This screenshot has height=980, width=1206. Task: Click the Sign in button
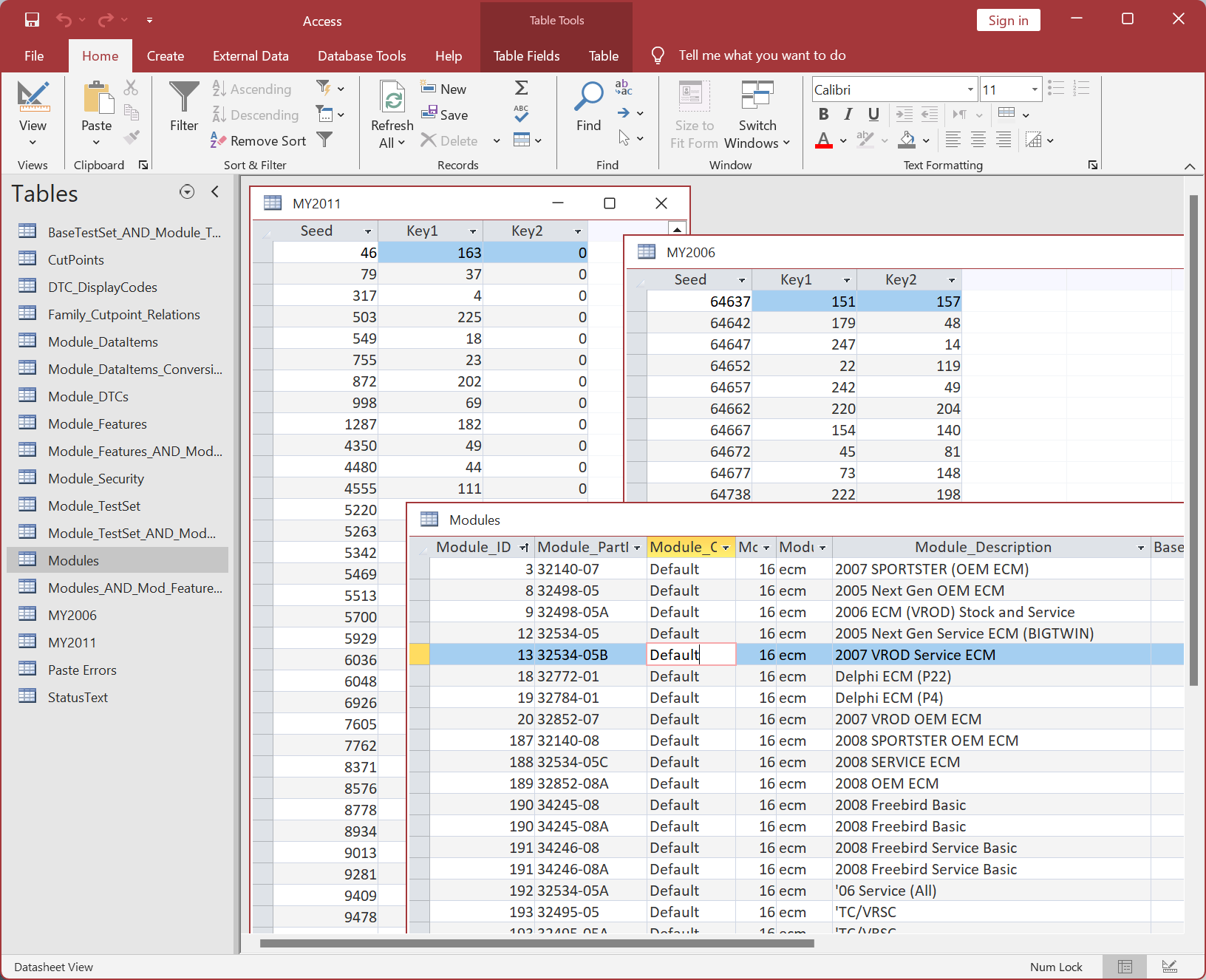(1008, 21)
